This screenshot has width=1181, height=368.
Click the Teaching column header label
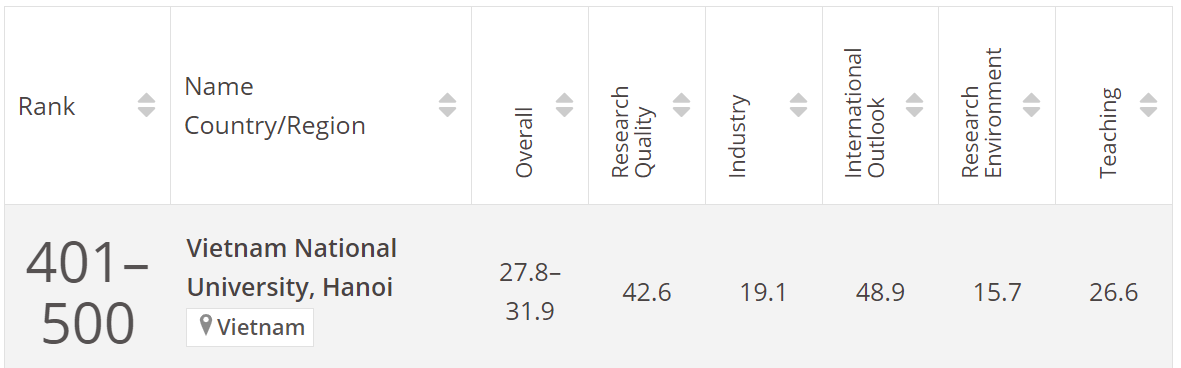click(x=1108, y=133)
